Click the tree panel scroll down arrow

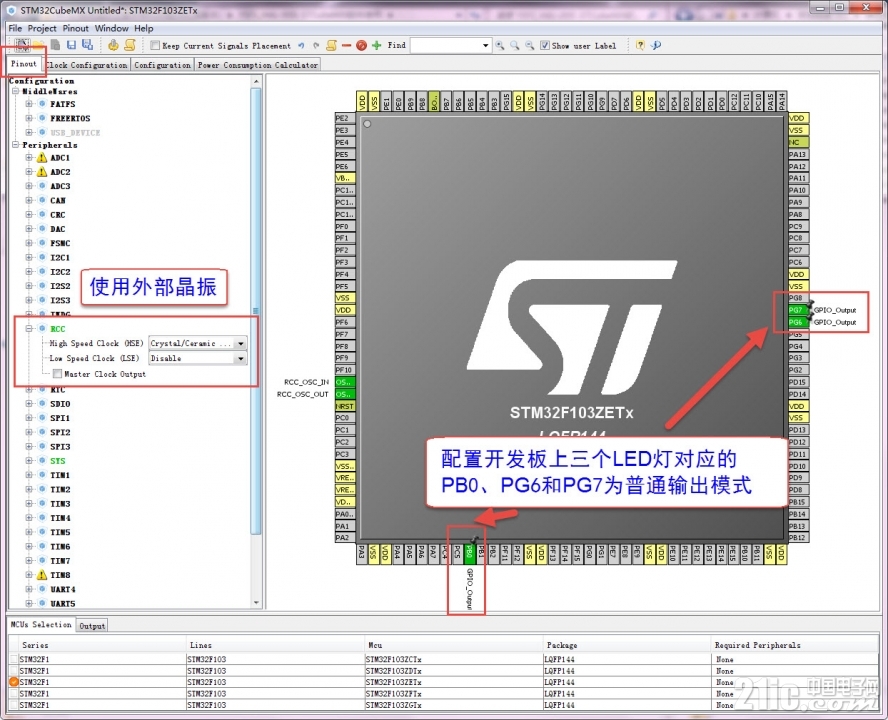point(255,603)
